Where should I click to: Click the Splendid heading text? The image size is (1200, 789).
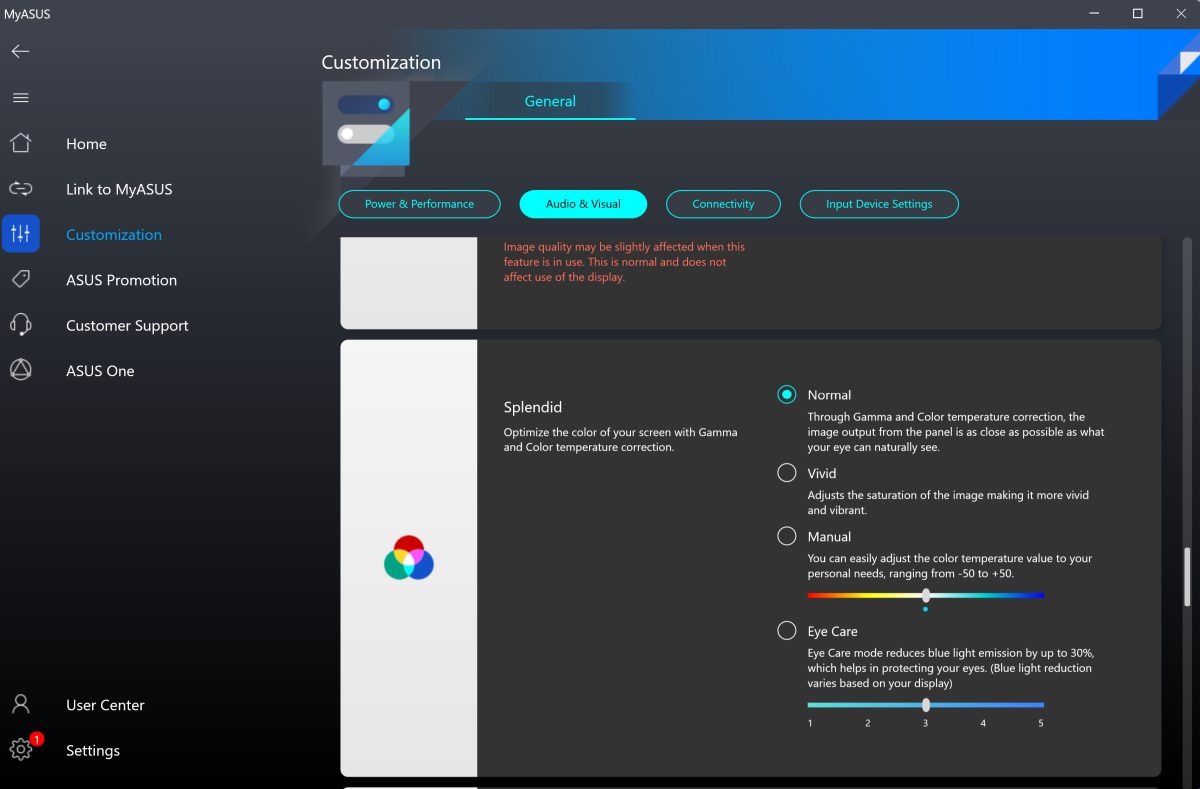(x=533, y=407)
